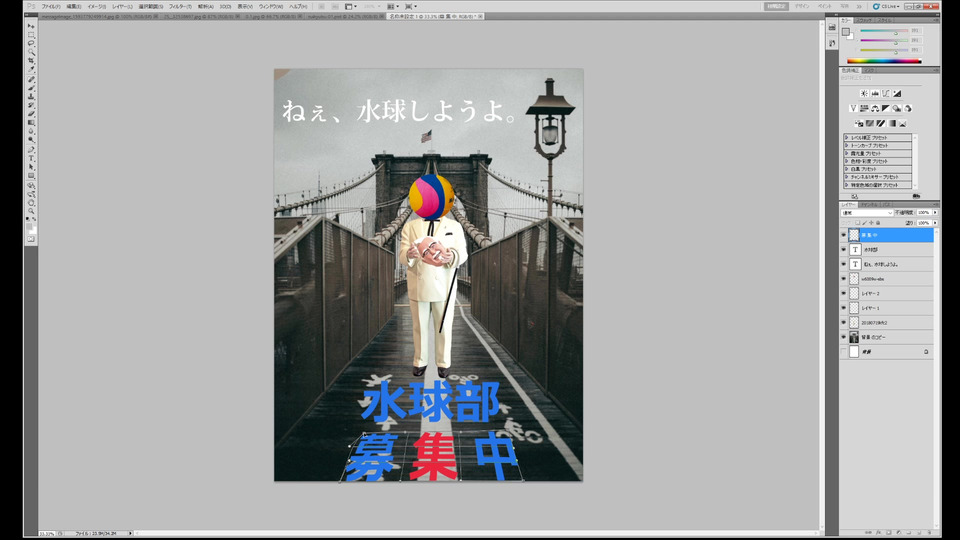Select the Rectangular Marquee tool
Screen dimensions: 960x540
point(31,35)
